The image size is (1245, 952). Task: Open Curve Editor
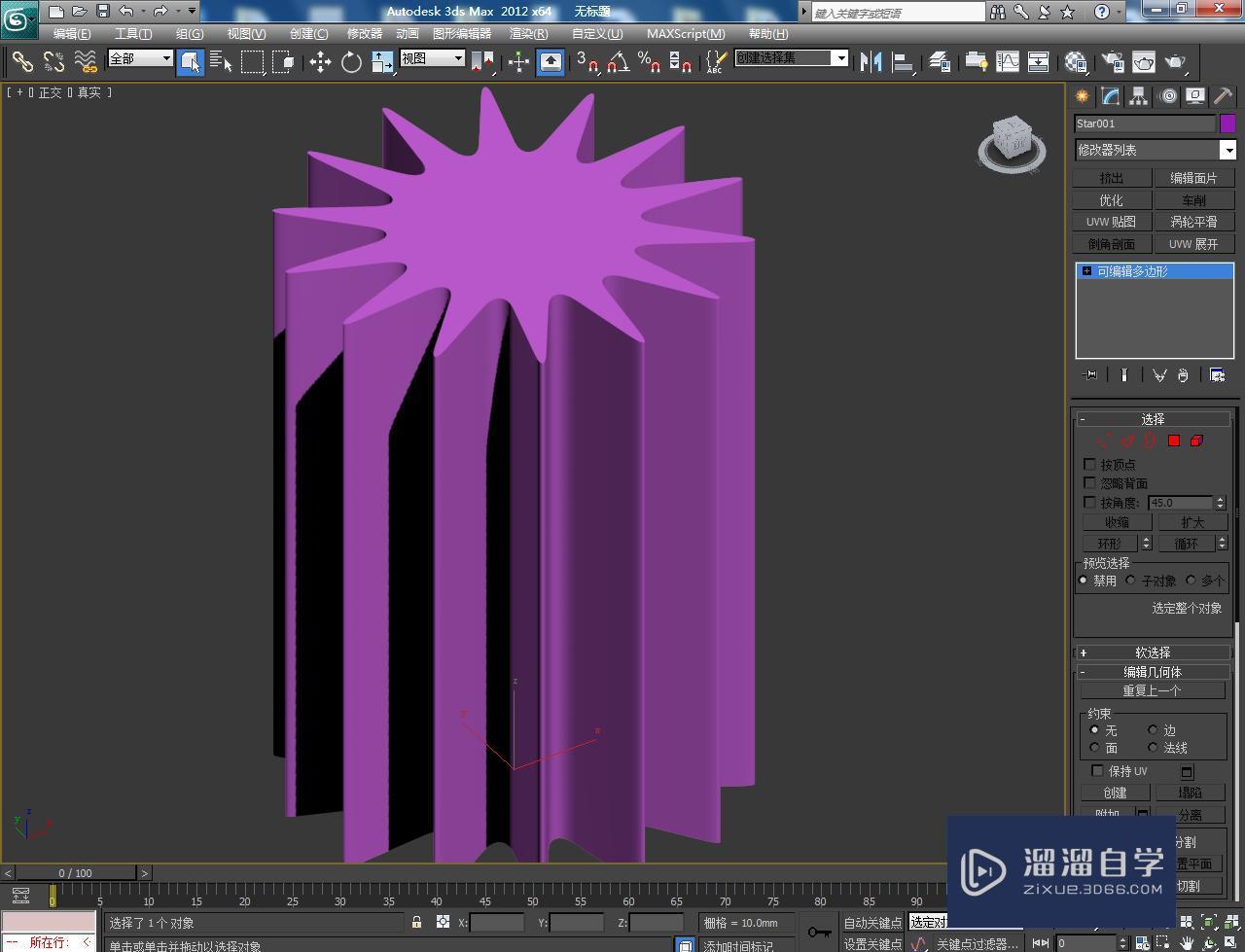click(1007, 62)
